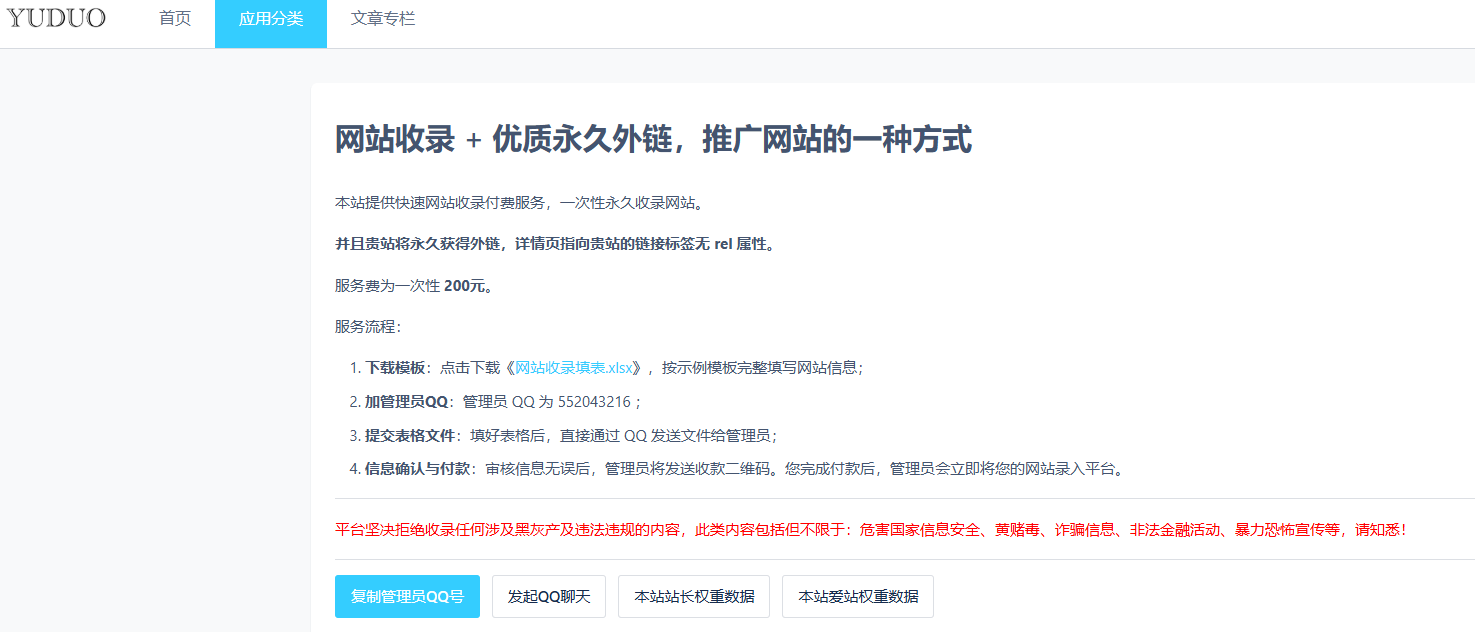Download the 网站收录填表.xlsx template link

(574, 367)
